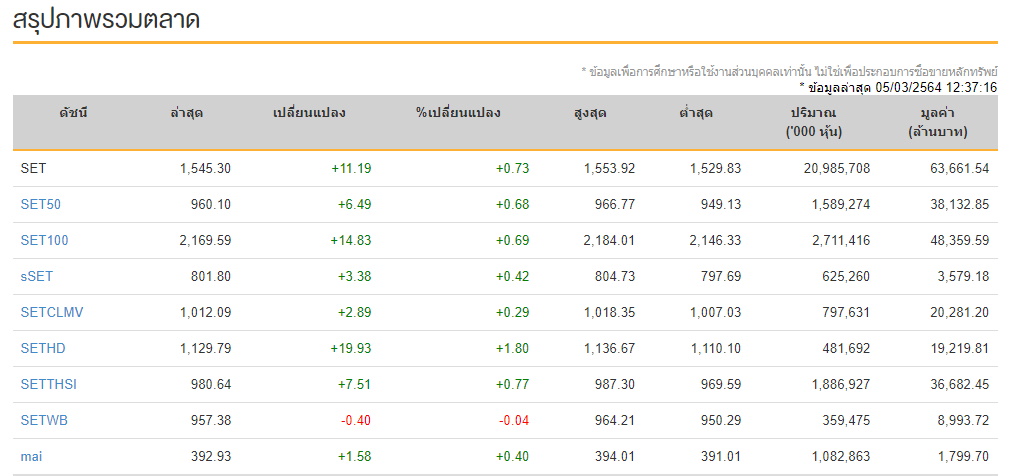Click the mai value 1,799.70
This screenshot has height=476, width=1022.
(963, 456)
